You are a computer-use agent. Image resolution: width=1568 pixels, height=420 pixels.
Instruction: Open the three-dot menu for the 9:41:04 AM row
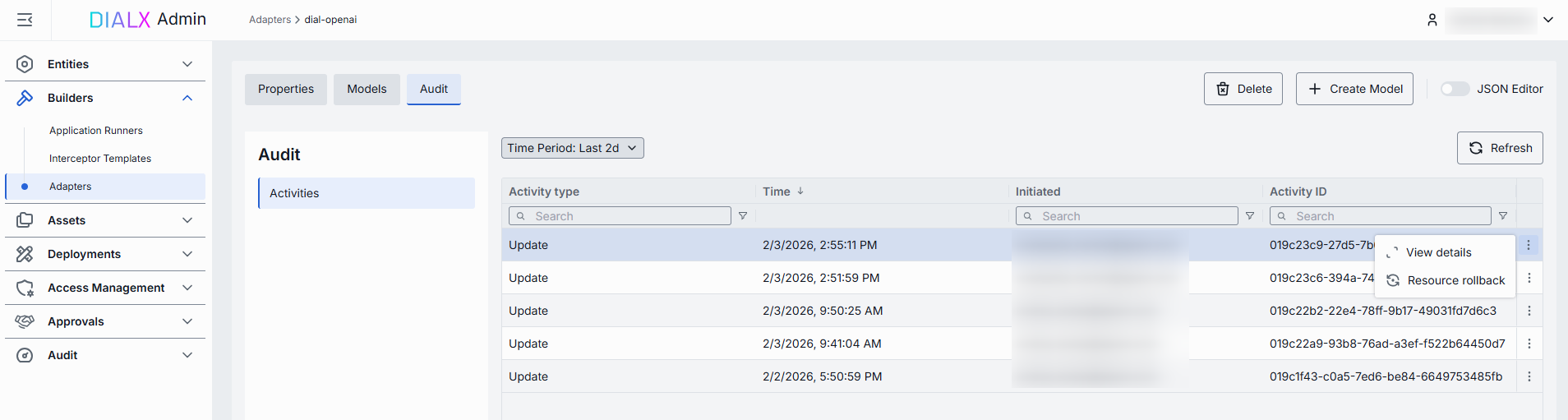pos(1529,344)
